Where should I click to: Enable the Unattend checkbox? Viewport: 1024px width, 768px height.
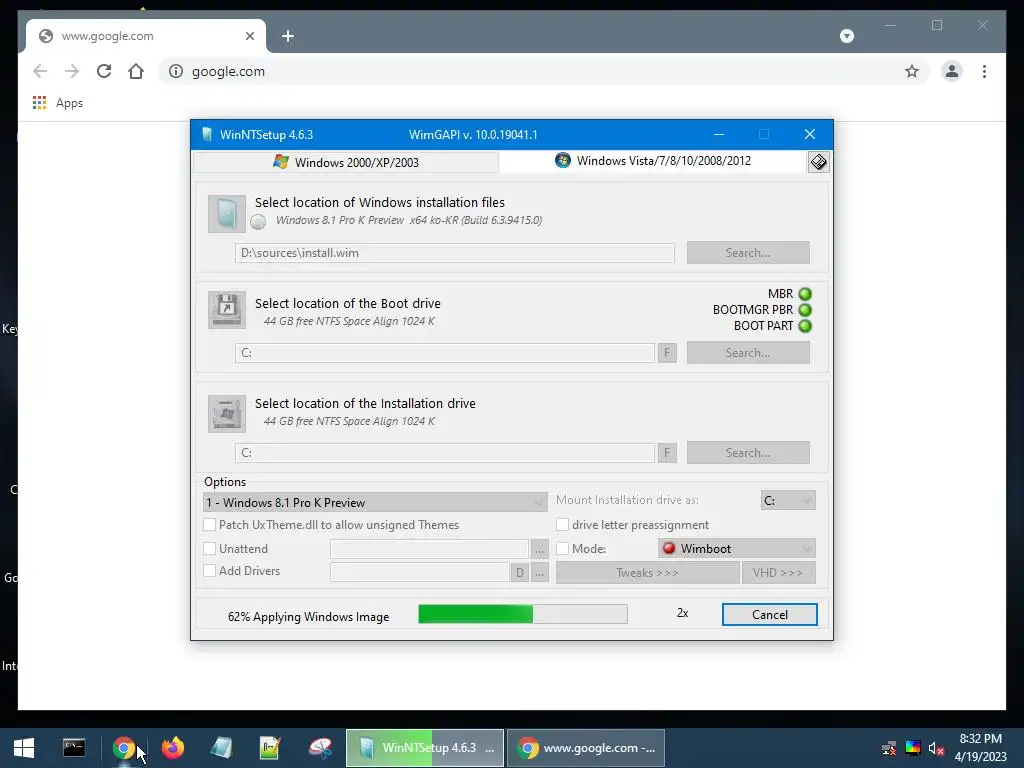(x=210, y=549)
